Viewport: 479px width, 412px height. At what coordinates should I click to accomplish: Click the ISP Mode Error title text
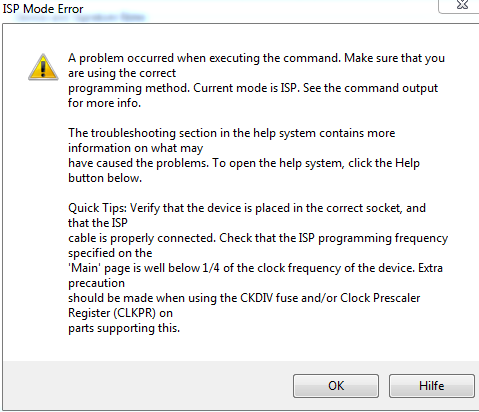pyautogui.click(x=43, y=9)
